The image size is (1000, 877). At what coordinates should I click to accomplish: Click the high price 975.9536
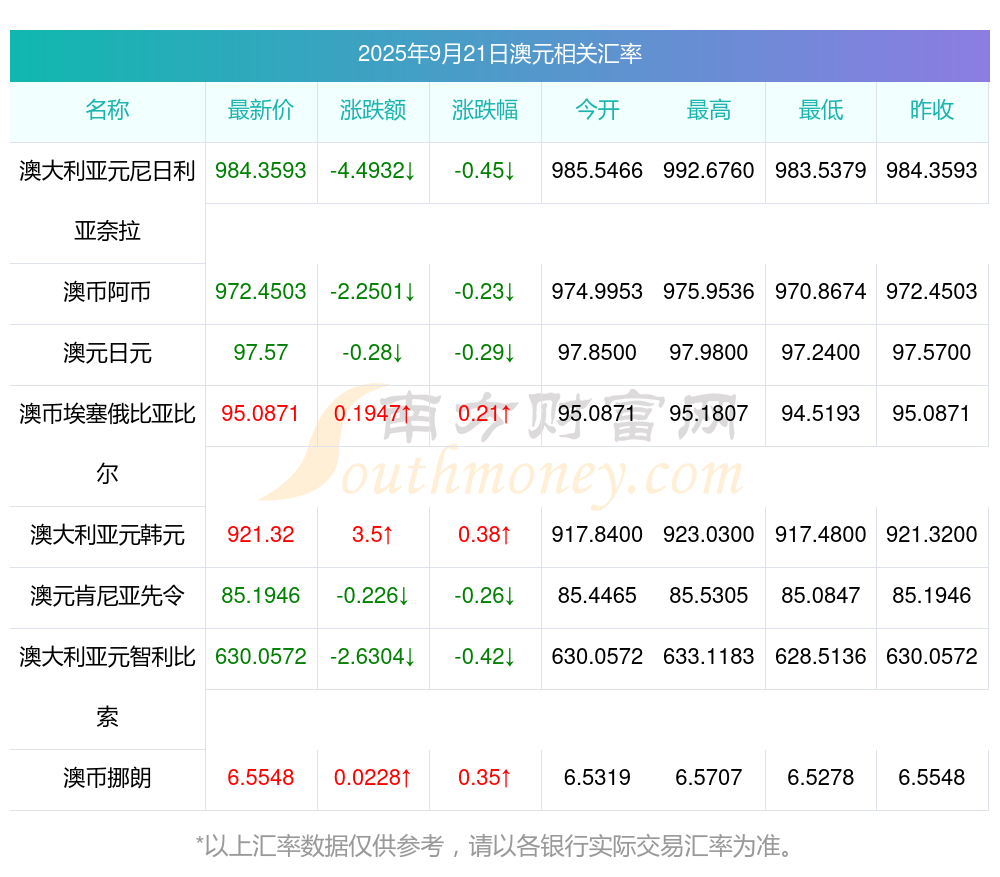pos(709,291)
